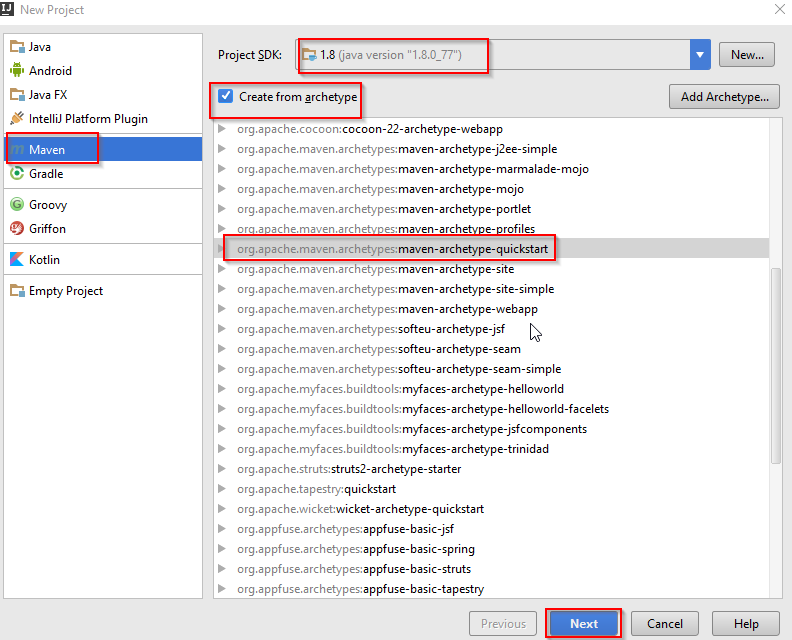Click the Android robot icon
Viewport: 792px width, 640px height.
coord(17,70)
